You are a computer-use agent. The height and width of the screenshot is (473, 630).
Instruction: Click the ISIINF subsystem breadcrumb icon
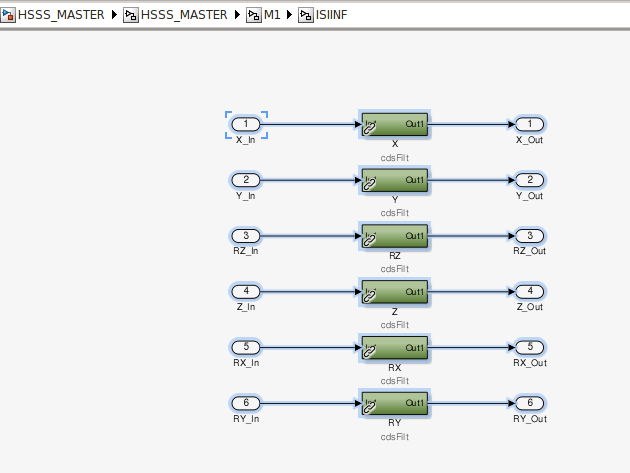point(305,15)
